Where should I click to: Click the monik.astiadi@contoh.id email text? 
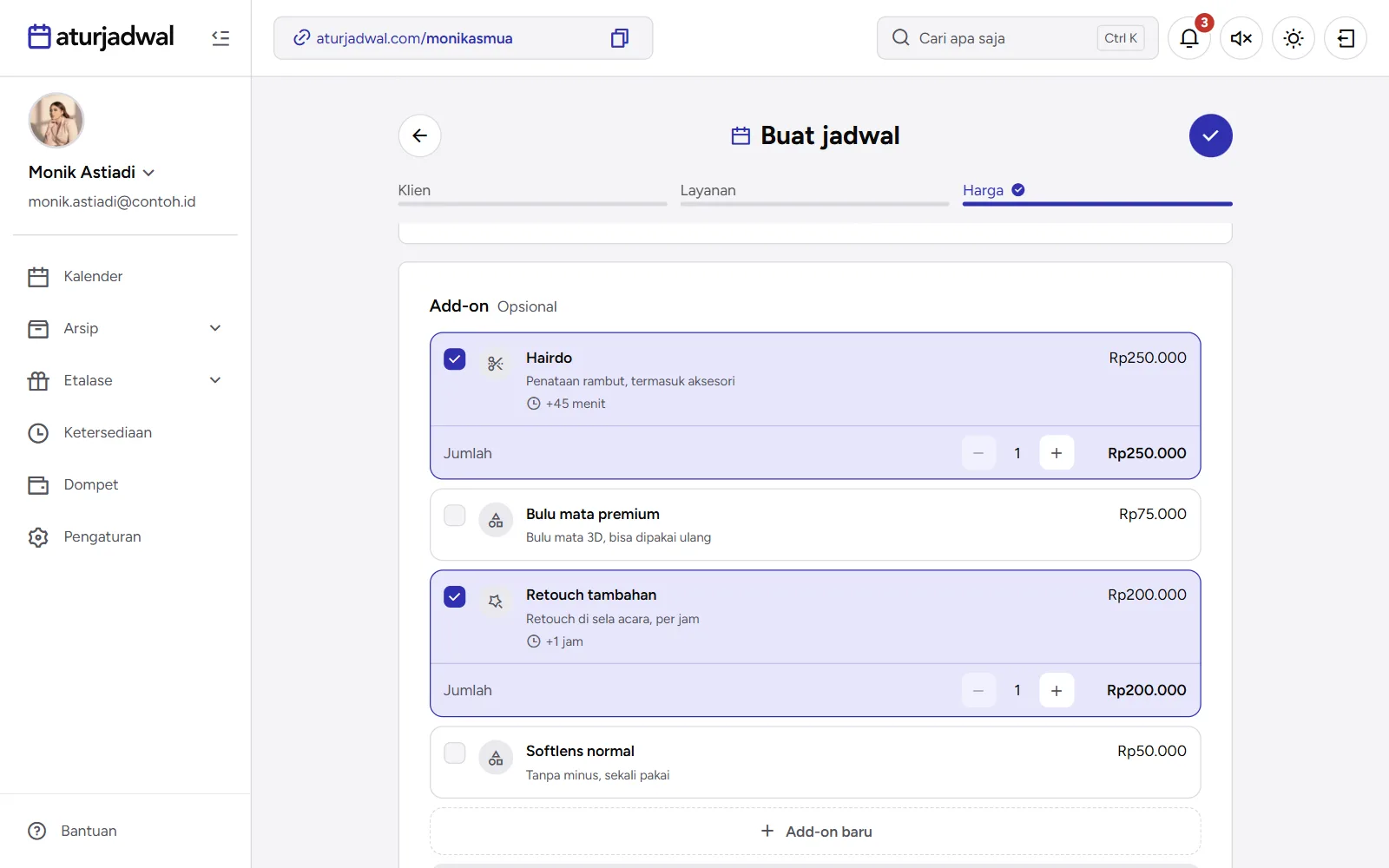pyautogui.click(x=112, y=201)
